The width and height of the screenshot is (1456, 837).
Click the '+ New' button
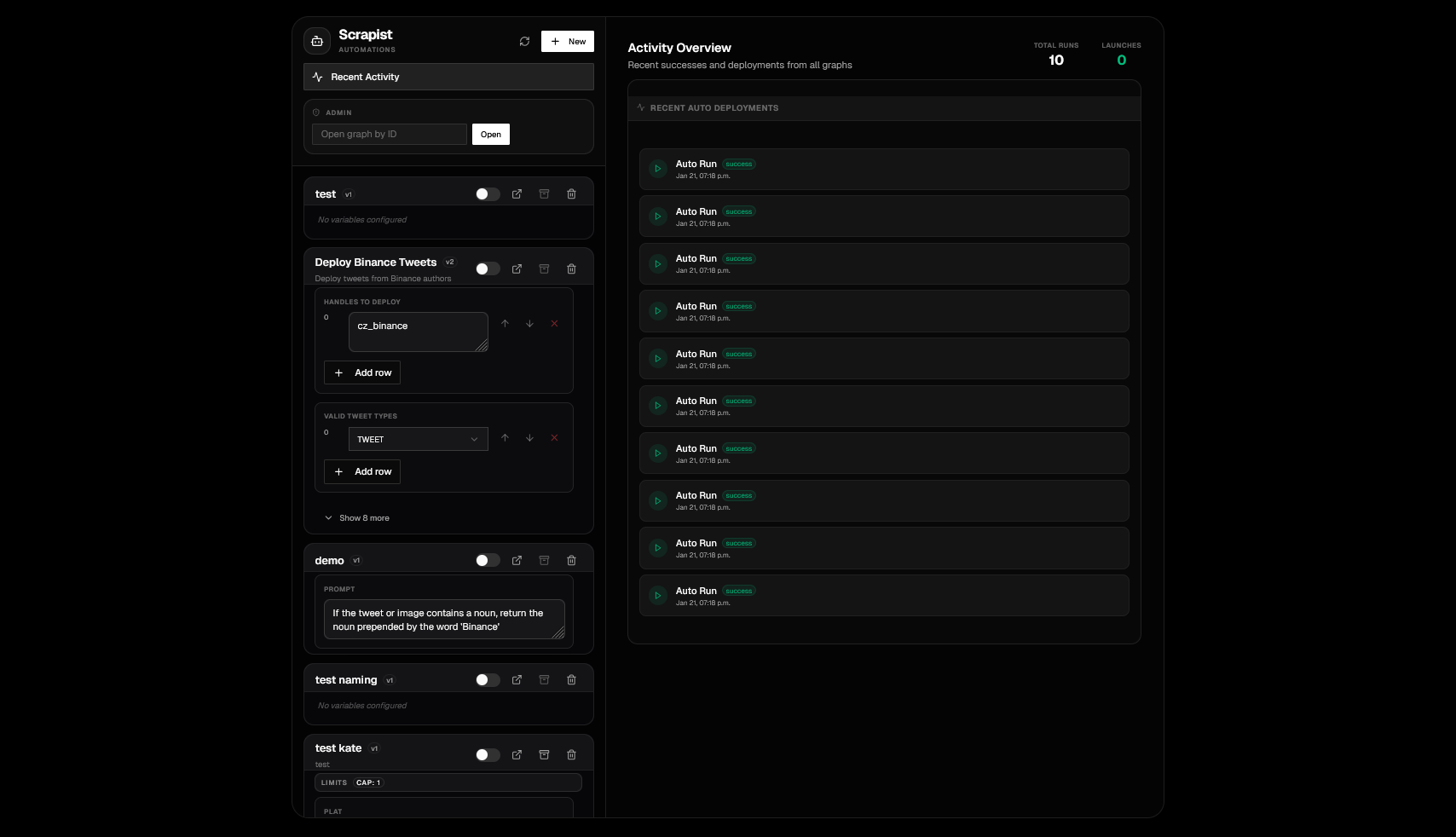click(x=567, y=41)
